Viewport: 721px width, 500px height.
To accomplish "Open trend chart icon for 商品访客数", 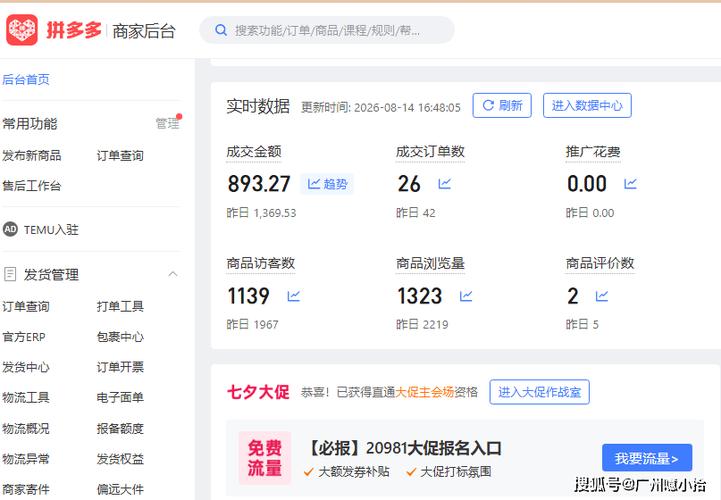I will [293, 296].
